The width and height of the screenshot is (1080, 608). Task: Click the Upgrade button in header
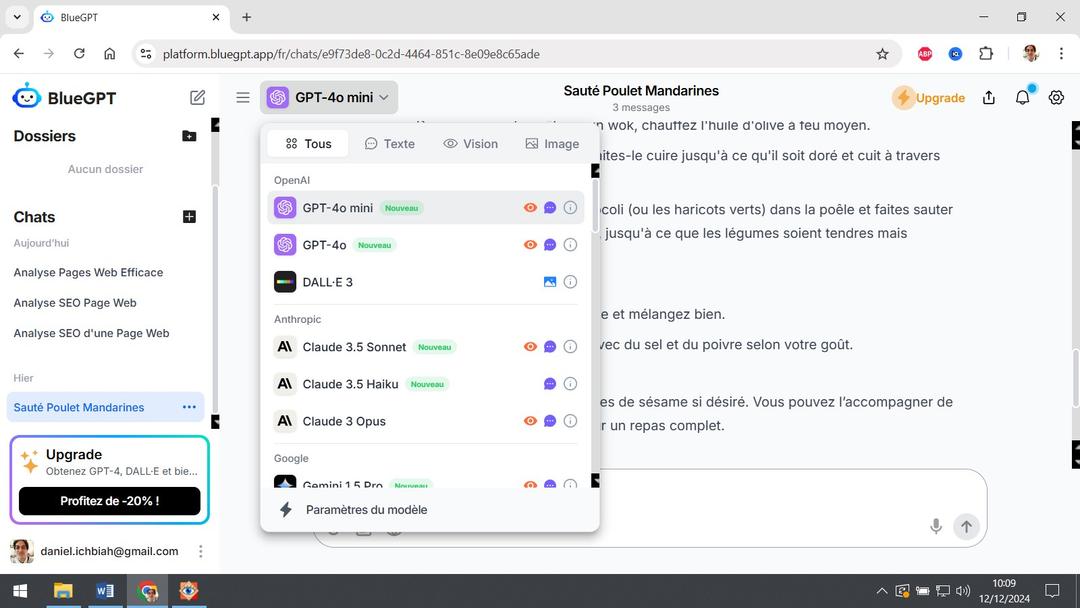(x=929, y=98)
